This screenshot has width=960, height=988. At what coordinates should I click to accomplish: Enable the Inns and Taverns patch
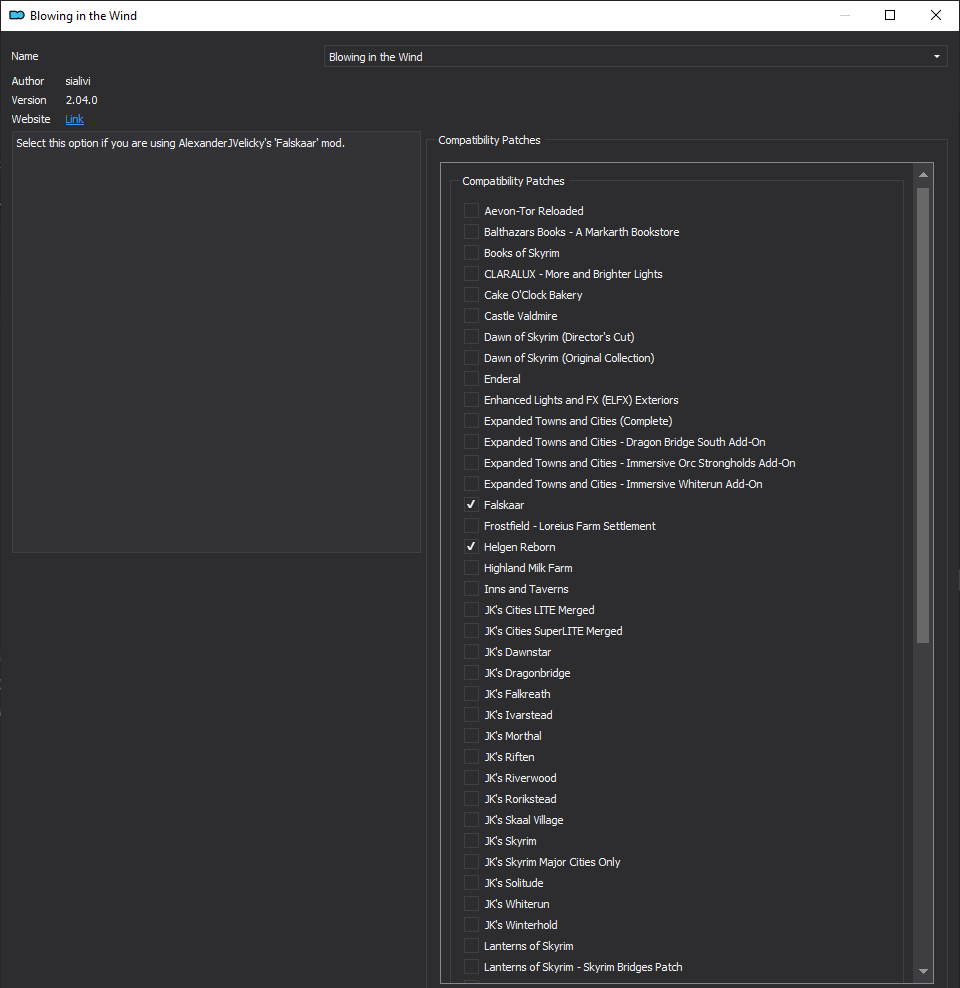click(x=471, y=589)
